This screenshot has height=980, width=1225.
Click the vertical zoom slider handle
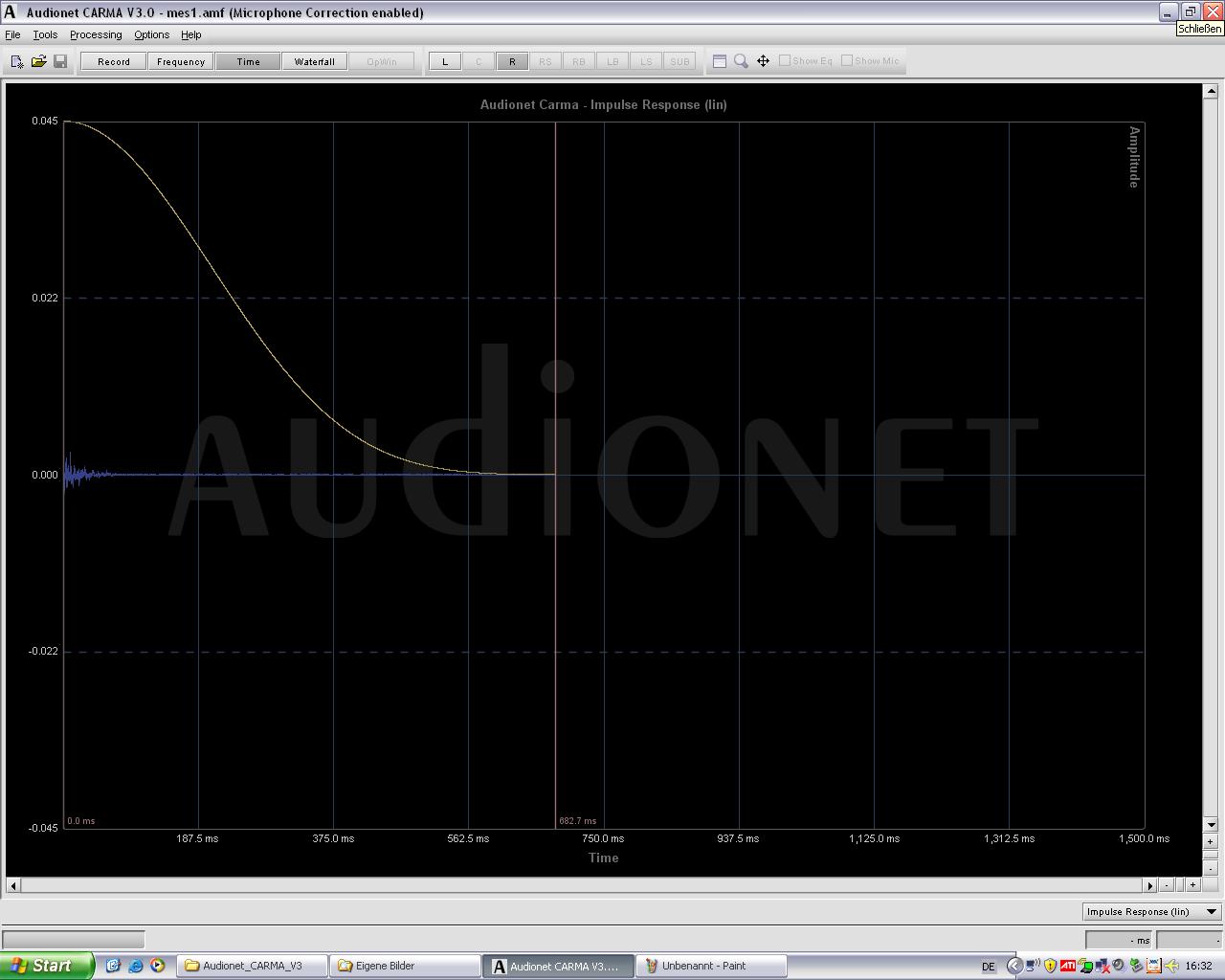click(1210, 855)
